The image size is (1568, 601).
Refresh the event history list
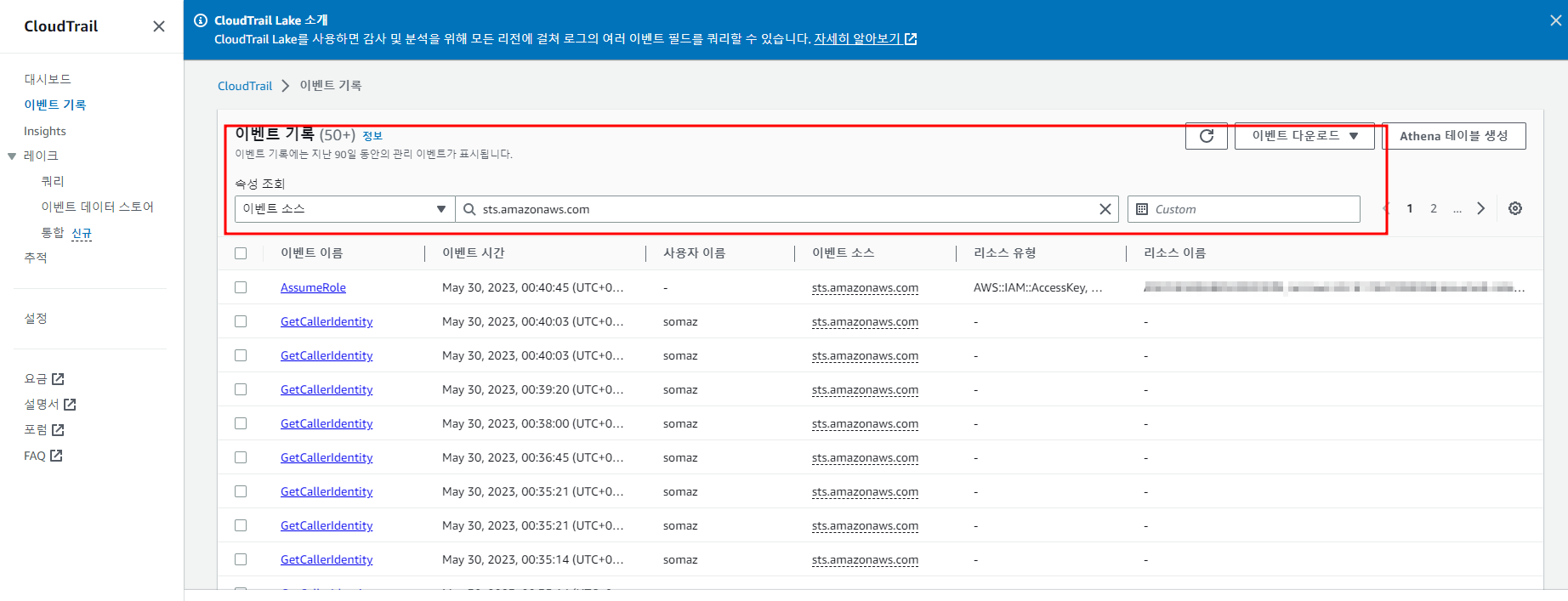tap(1206, 136)
